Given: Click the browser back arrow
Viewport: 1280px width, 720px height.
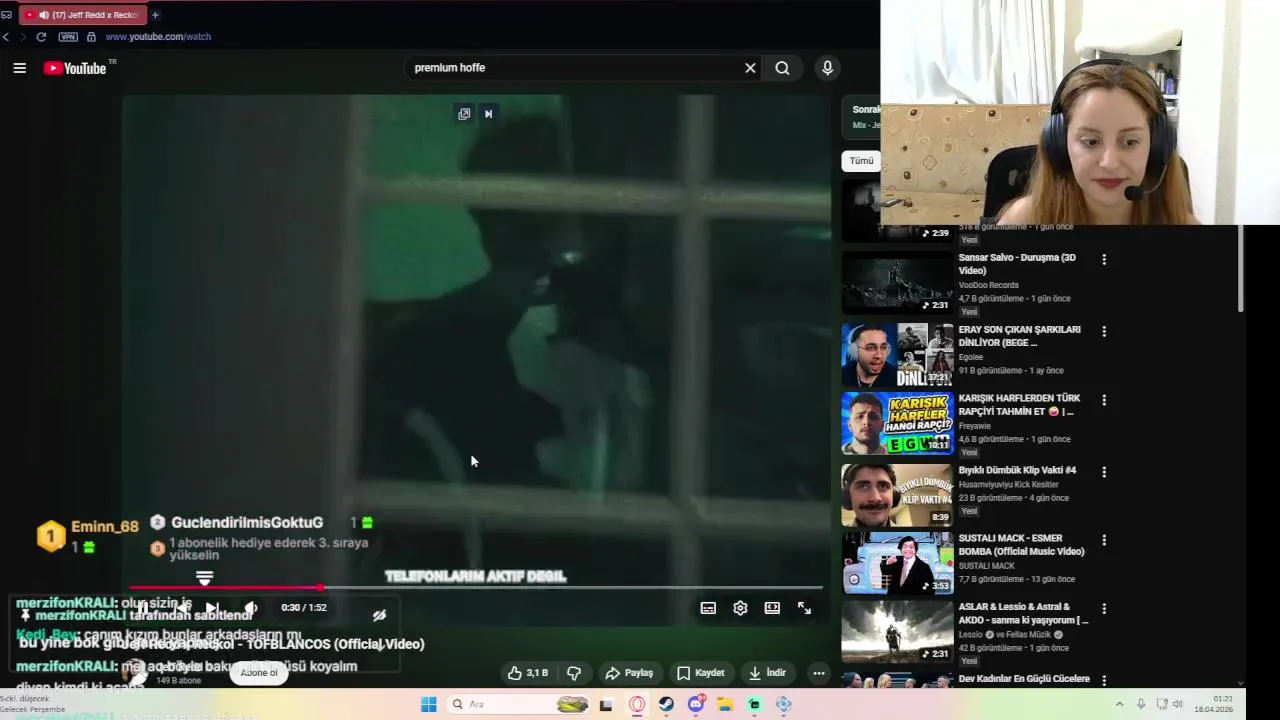Looking at the screenshot, I should tap(6, 37).
